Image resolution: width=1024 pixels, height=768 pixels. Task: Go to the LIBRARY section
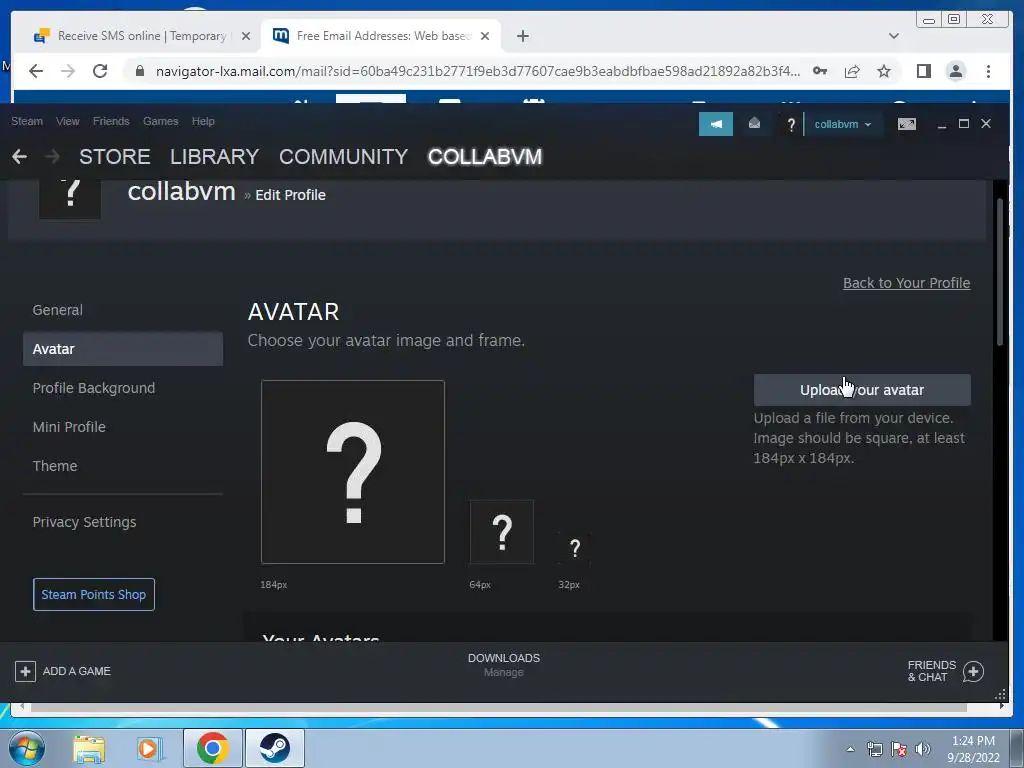click(215, 157)
